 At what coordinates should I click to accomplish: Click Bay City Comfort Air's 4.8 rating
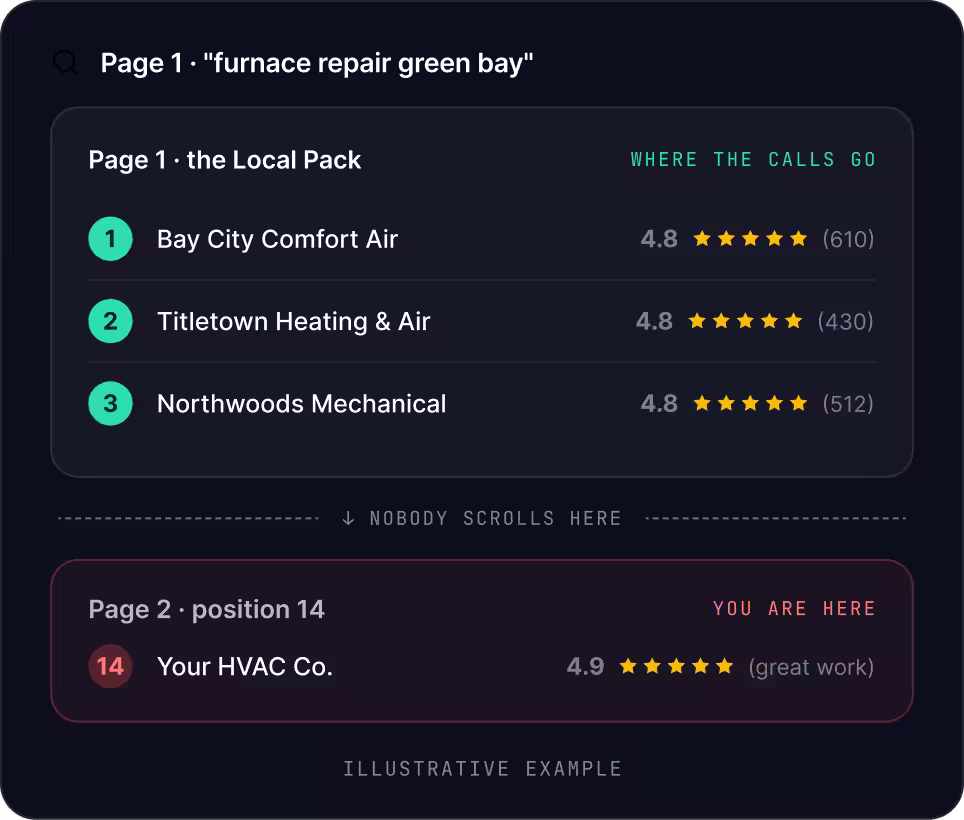coord(659,239)
